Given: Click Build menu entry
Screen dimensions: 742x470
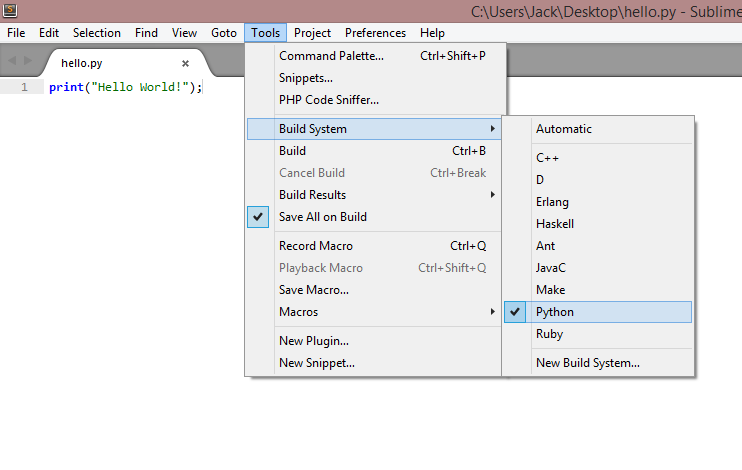Looking at the screenshot, I should pyautogui.click(x=374, y=151).
